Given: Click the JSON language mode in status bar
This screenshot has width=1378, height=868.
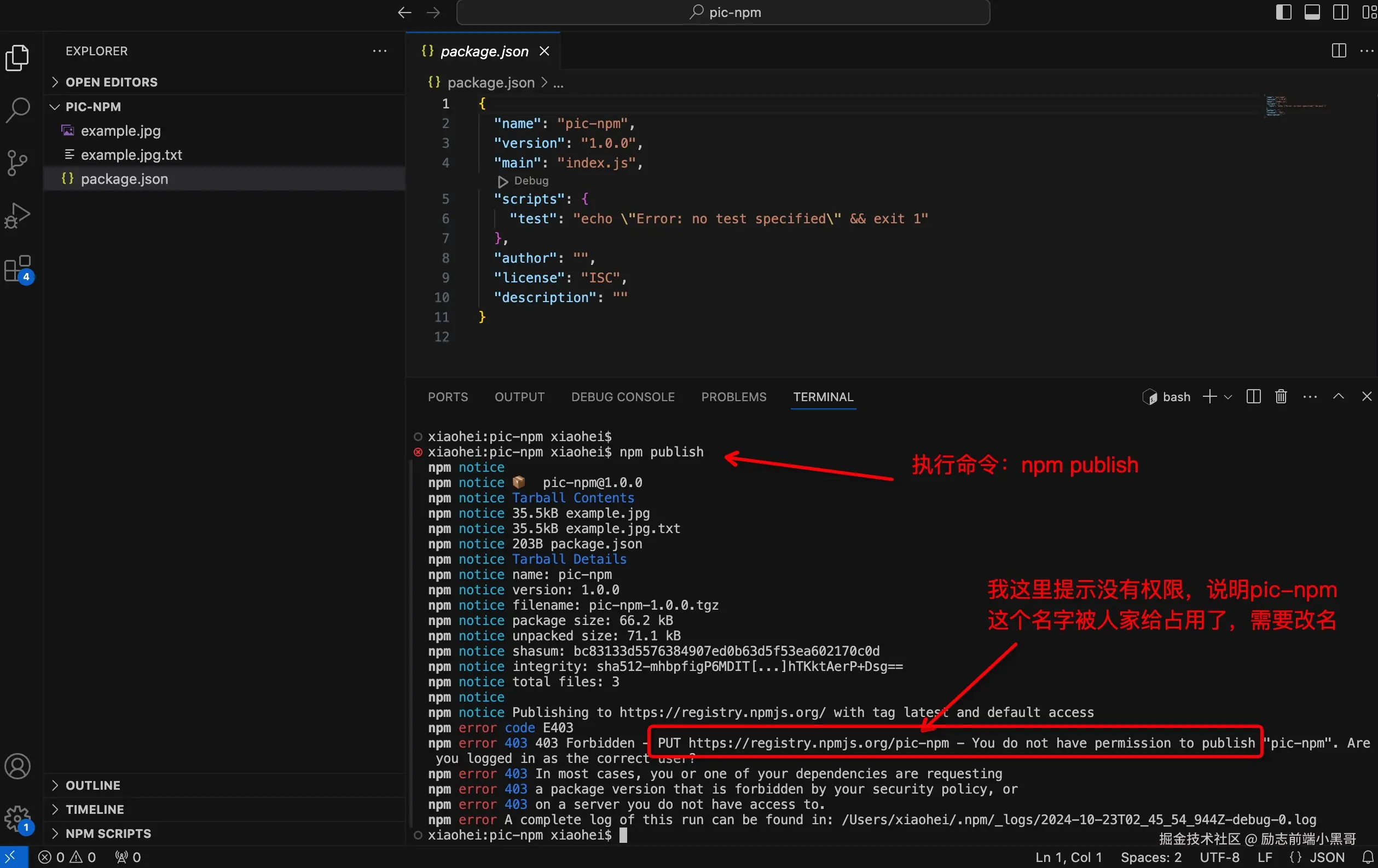Looking at the screenshot, I should pos(1327,857).
